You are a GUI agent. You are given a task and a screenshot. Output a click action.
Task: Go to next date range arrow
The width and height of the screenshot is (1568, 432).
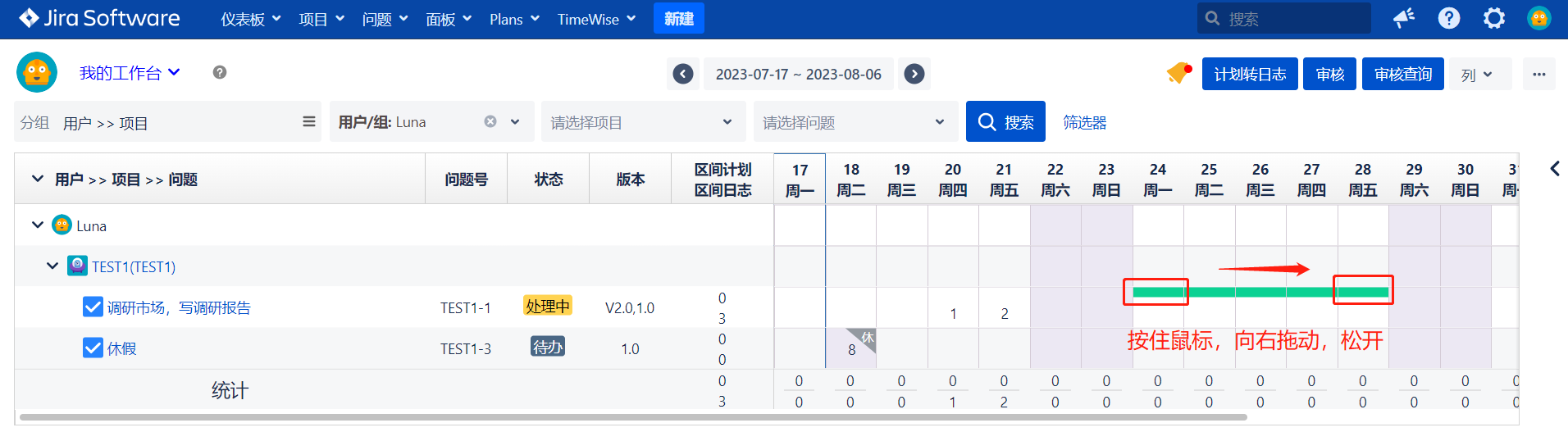click(x=914, y=75)
